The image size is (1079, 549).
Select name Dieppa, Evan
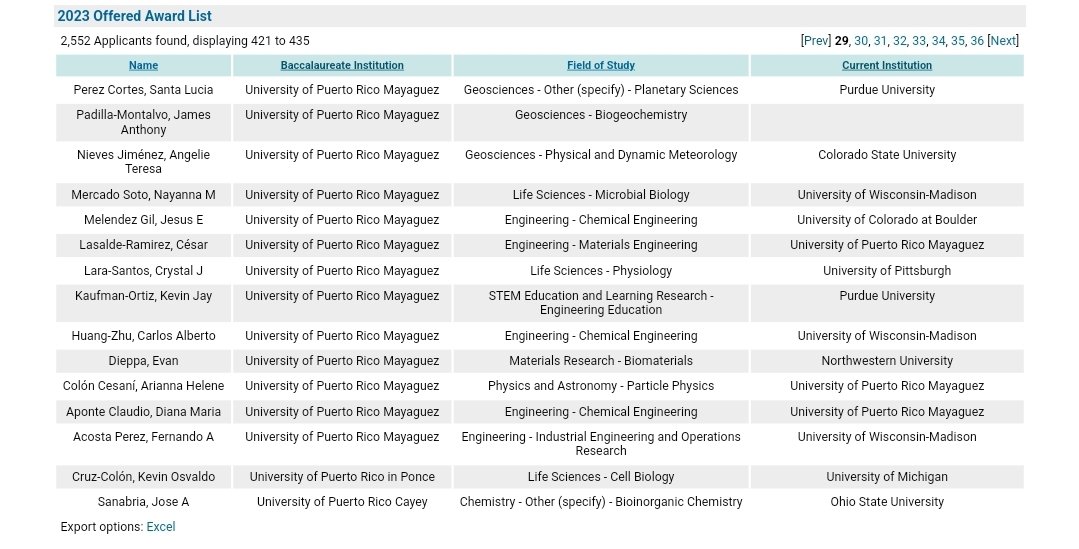tap(143, 361)
